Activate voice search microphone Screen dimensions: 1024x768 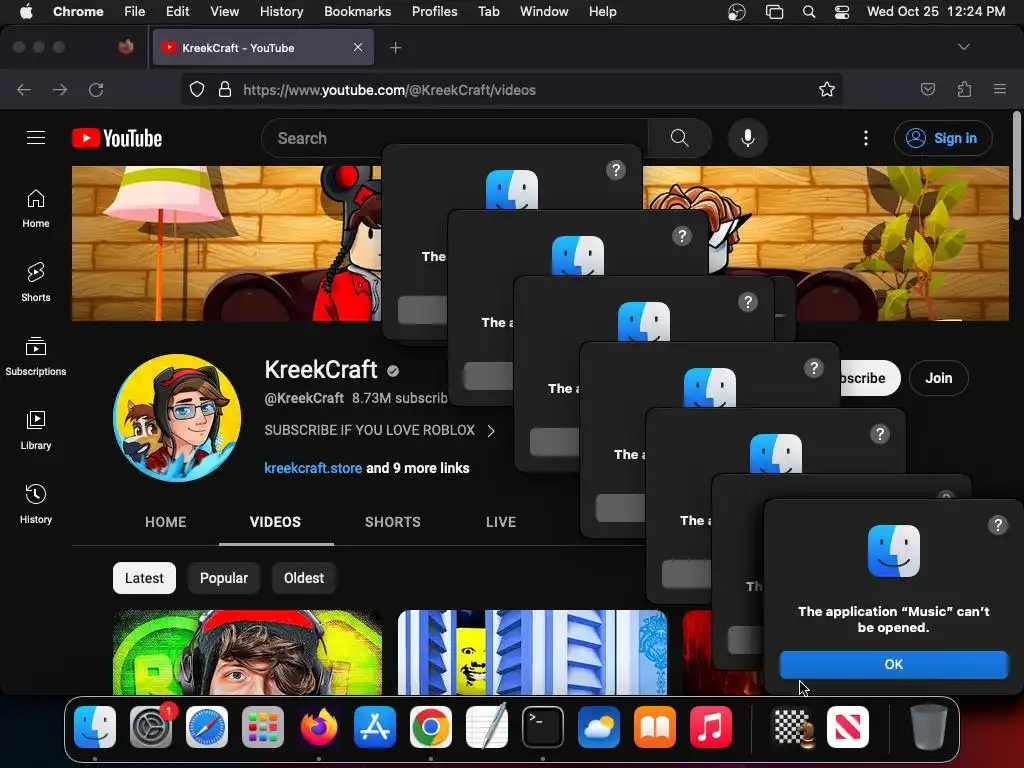748,138
